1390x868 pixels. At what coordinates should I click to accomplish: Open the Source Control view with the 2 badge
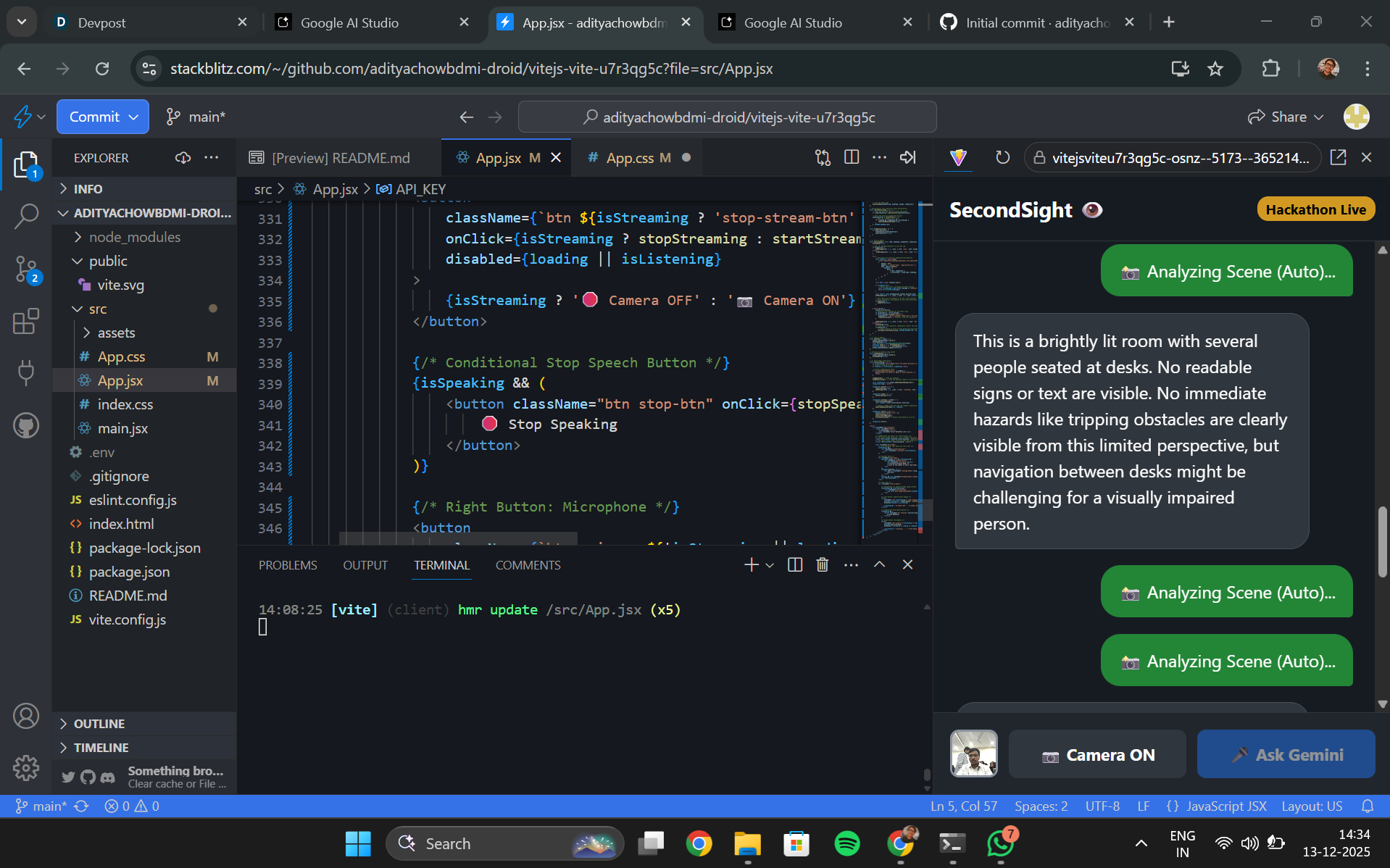click(x=26, y=270)
